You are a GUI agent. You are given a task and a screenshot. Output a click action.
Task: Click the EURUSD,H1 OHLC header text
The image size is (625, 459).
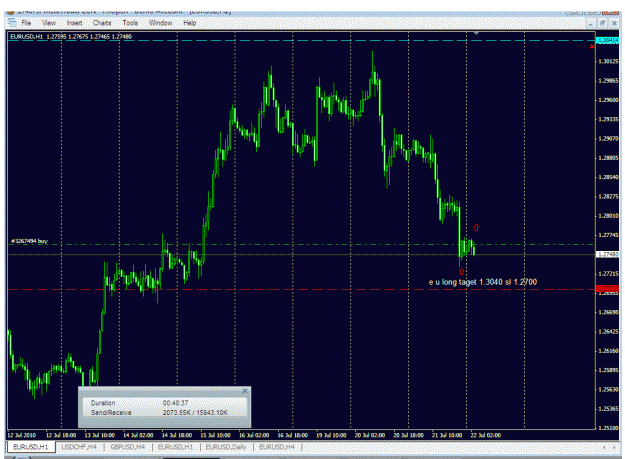pos(71,36)
